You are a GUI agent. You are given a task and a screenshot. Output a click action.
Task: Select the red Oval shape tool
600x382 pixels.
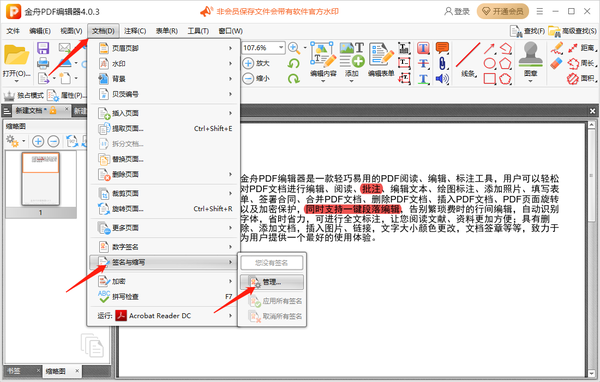click(489, 64)
